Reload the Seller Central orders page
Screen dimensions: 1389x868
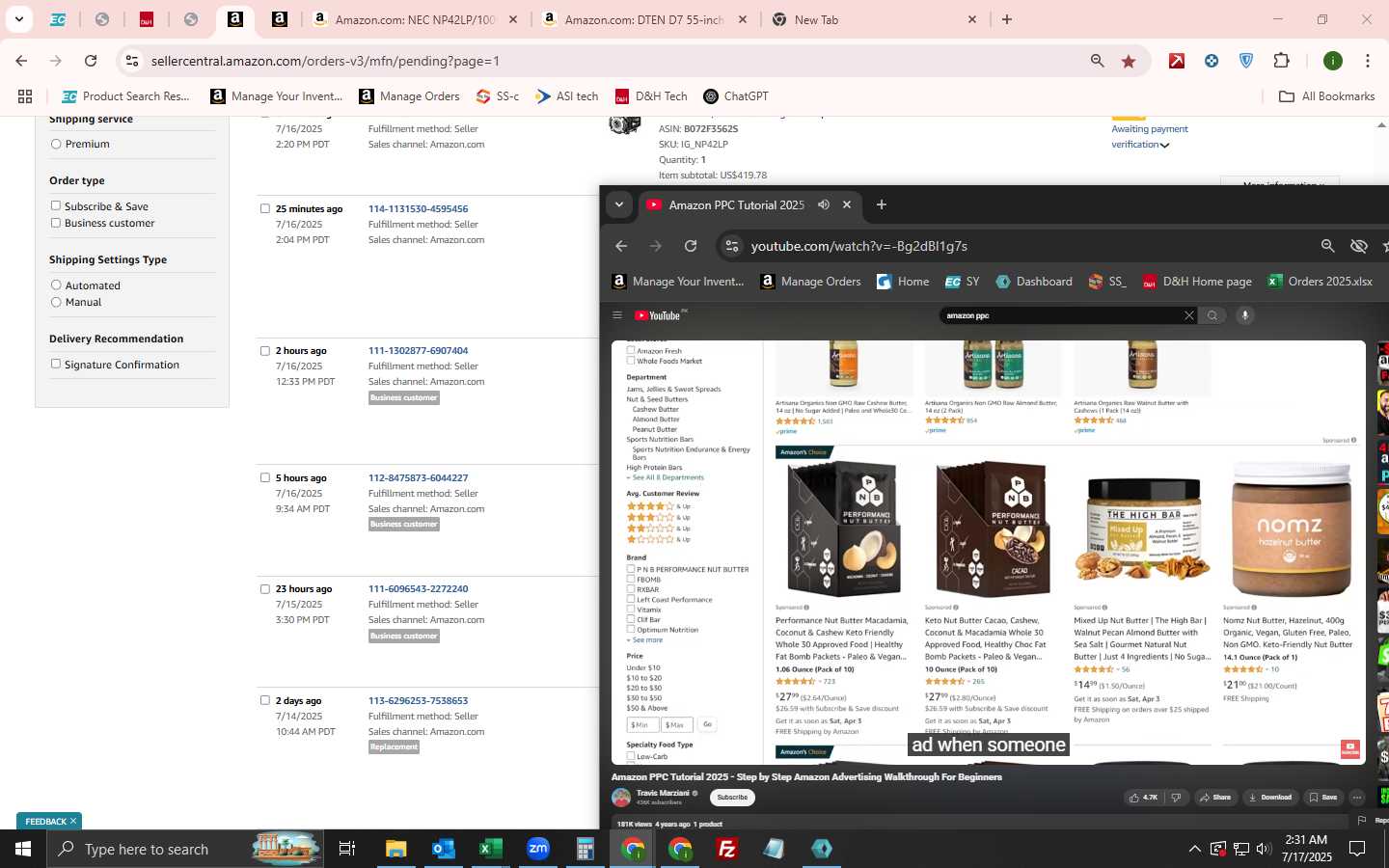pos(91,61)
